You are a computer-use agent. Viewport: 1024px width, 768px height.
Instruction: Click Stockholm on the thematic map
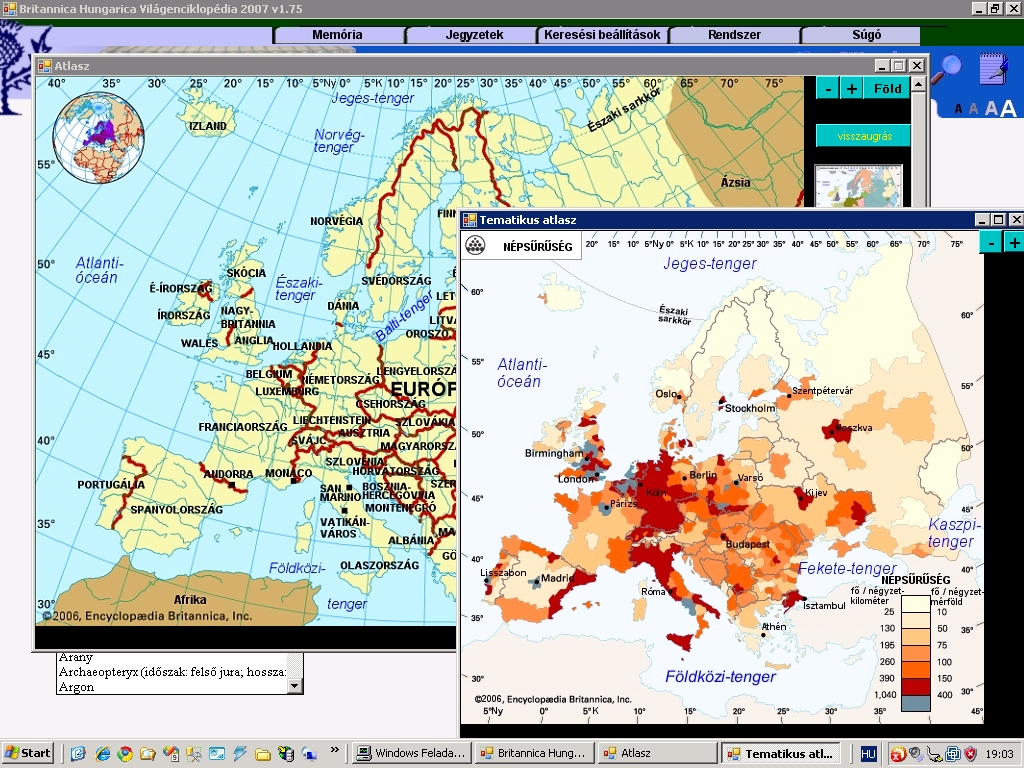point(750,408)
